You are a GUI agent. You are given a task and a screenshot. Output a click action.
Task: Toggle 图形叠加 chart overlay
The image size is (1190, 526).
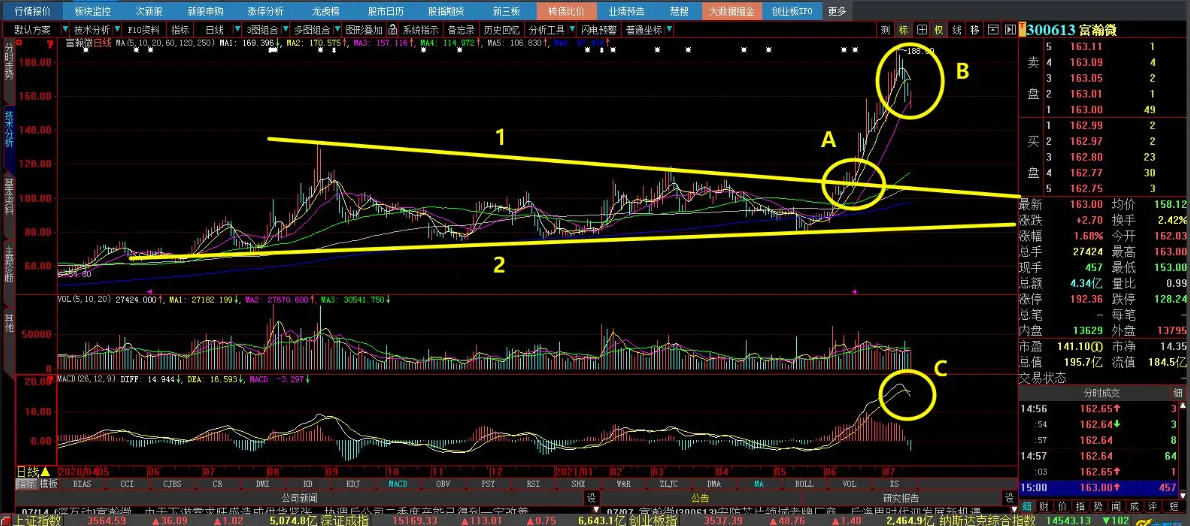(365, 30)
